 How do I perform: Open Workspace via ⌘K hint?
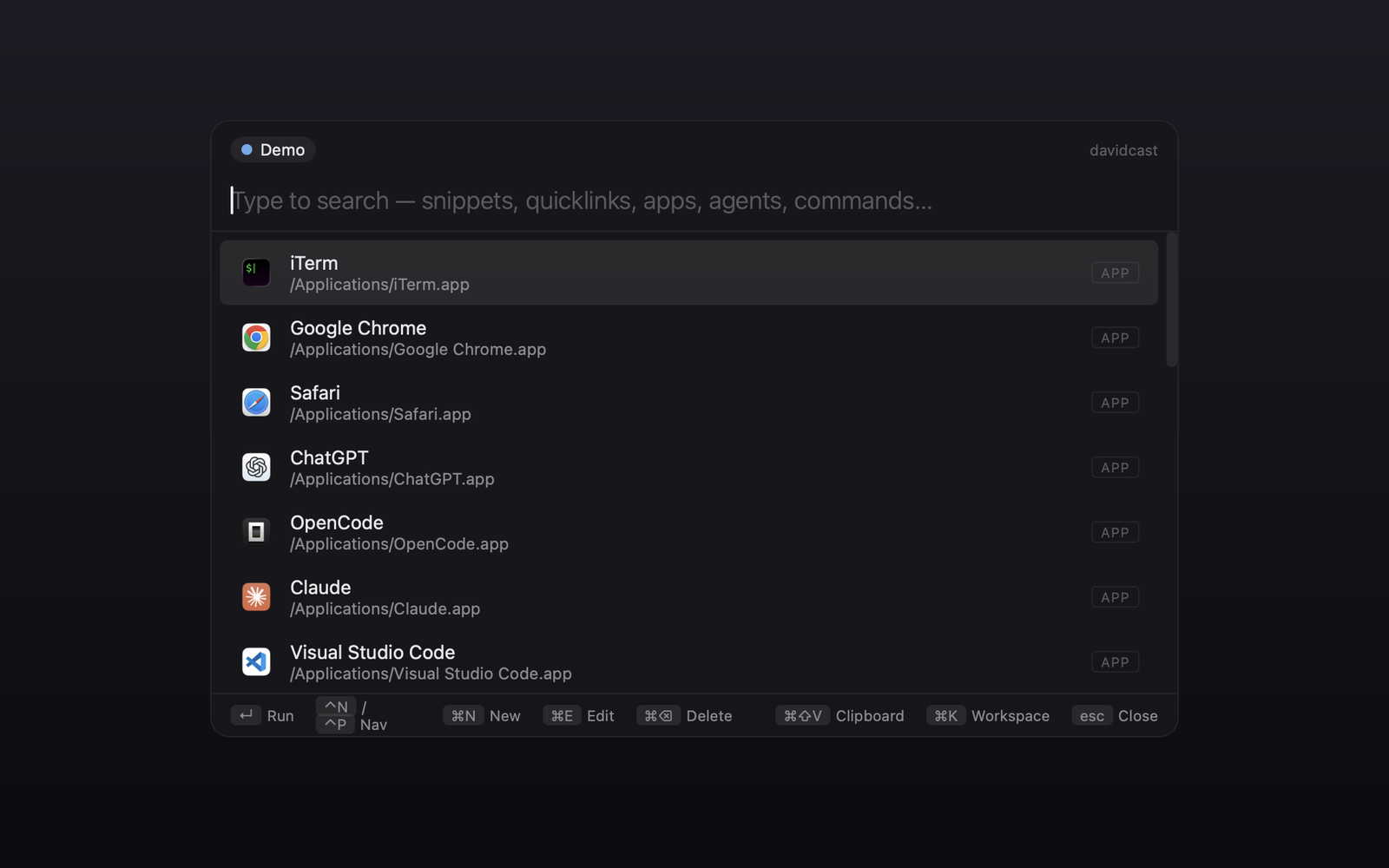click(988, 716)
